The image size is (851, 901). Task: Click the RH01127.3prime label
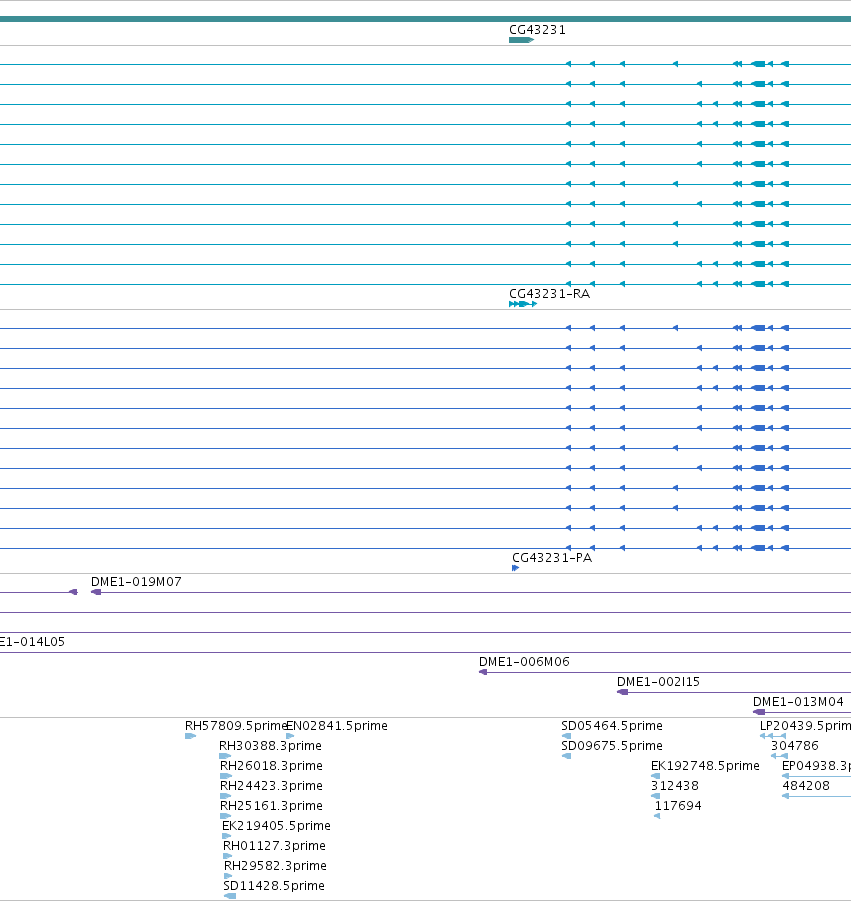point(274,846)
